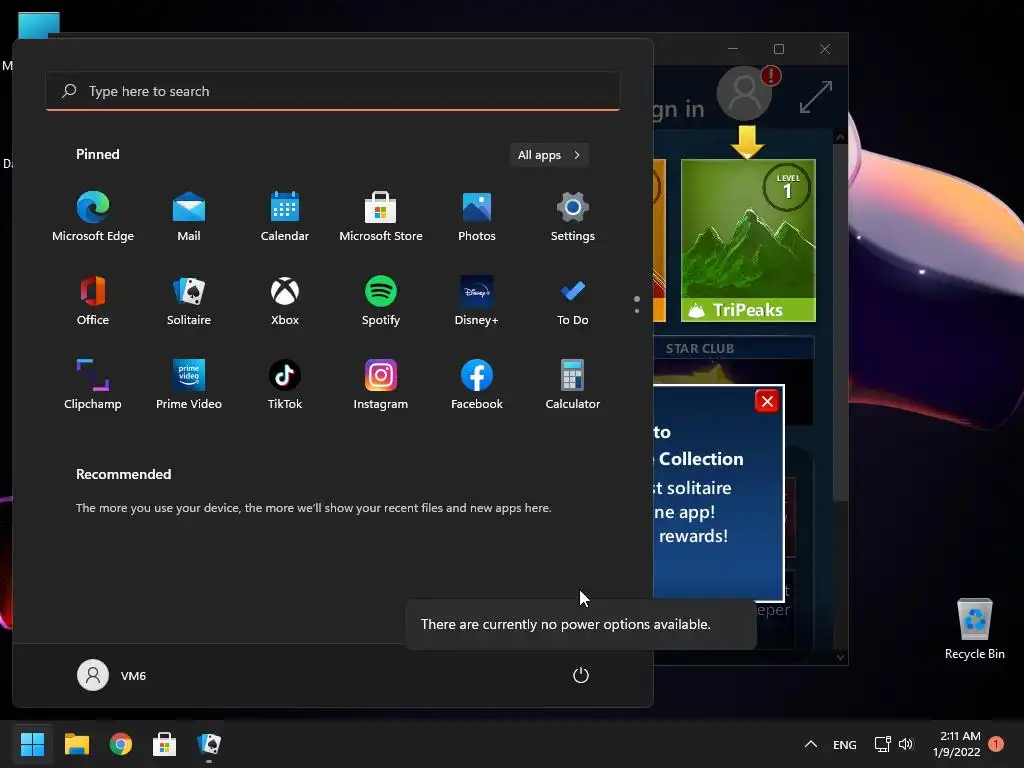Click STAR CLUB header in Solitaire

(x=699, y=349)
